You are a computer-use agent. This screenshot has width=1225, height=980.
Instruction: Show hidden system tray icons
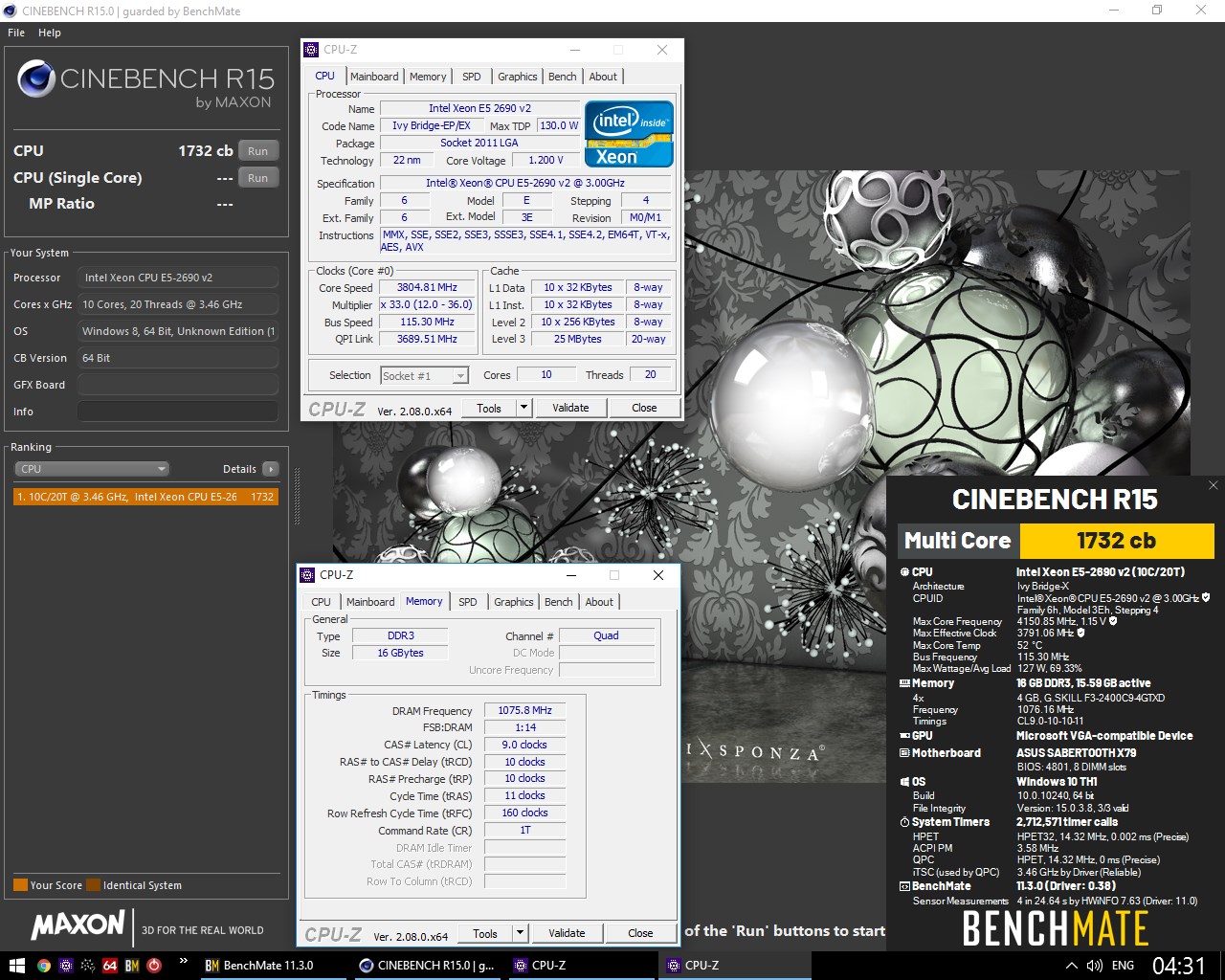[x=1071, y=966]
